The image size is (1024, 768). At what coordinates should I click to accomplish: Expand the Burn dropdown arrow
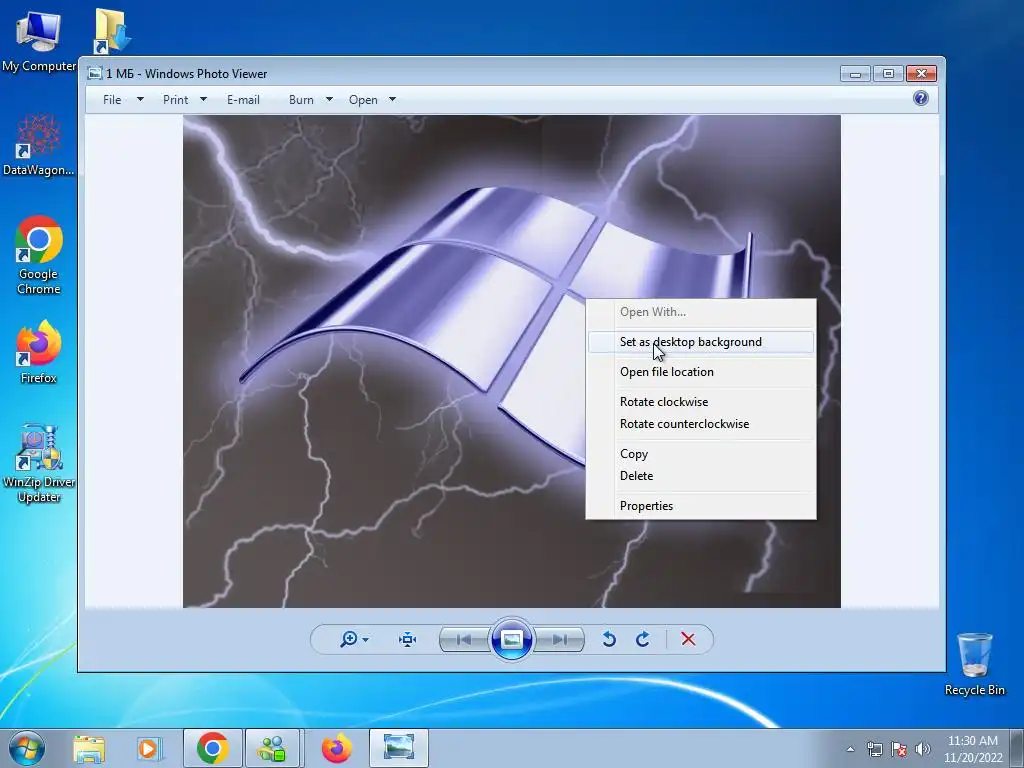(329, 99)
